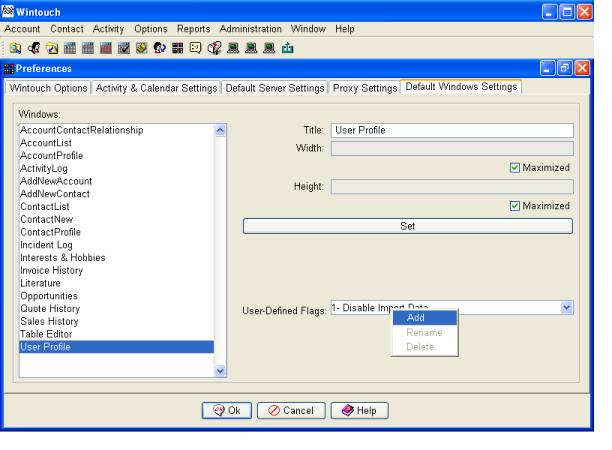612x450 pixels.
Task: Select Table Editor in Windows list
Action: pyautogui.click(x=117, y=334)
